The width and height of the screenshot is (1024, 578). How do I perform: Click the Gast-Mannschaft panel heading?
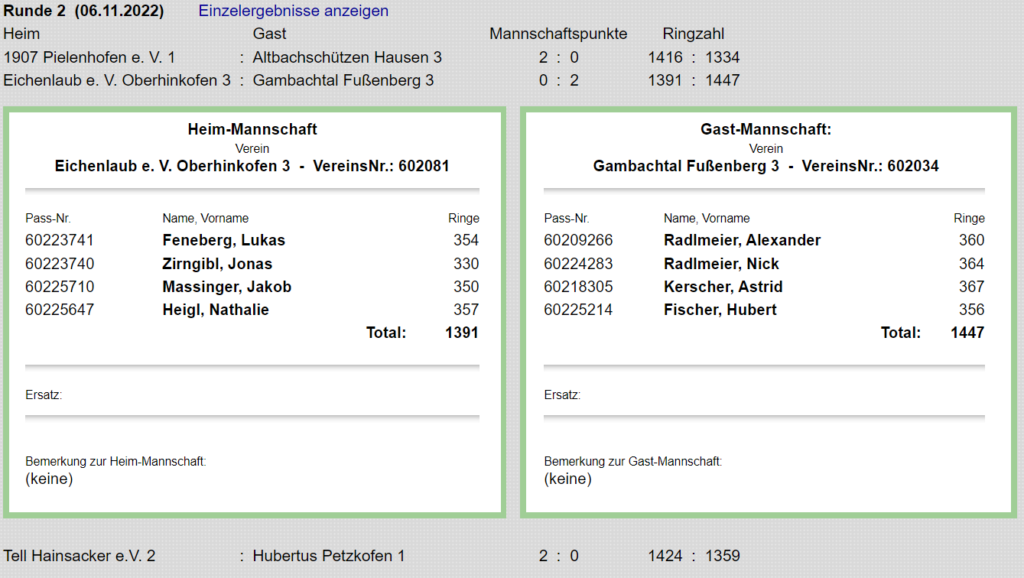pos(766,129)
